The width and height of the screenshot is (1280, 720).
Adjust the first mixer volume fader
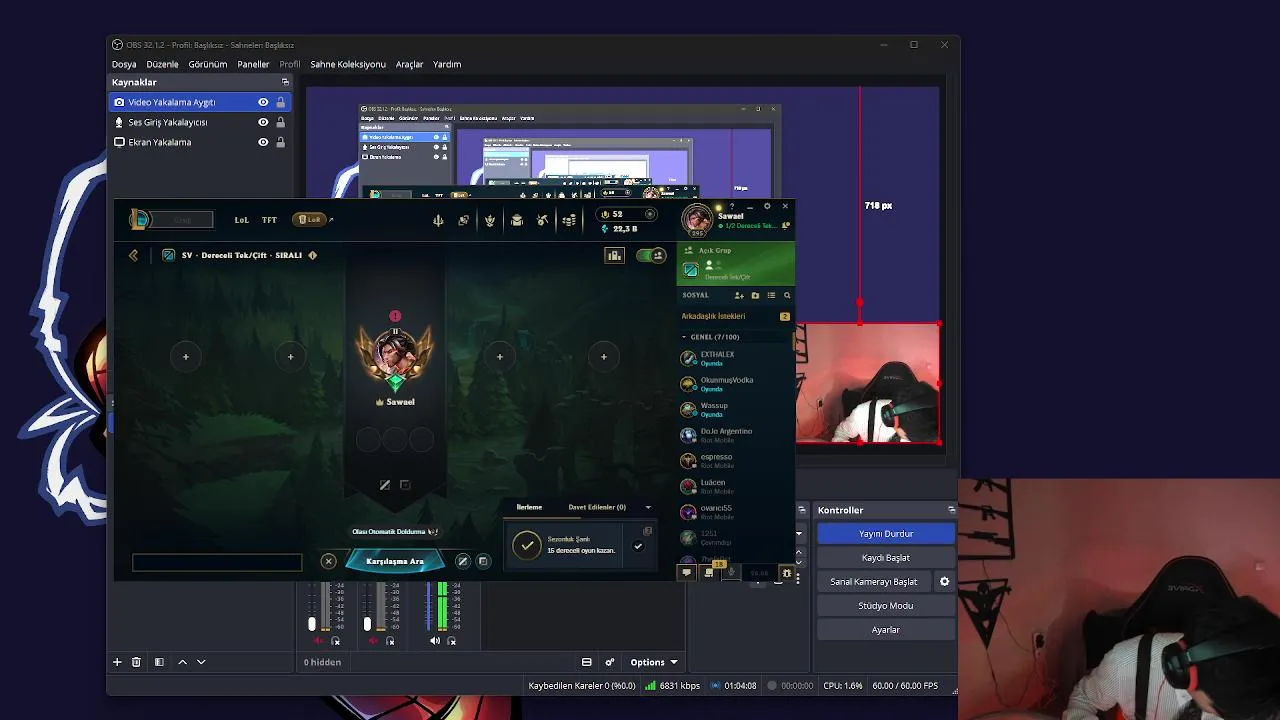pos(312,624)
